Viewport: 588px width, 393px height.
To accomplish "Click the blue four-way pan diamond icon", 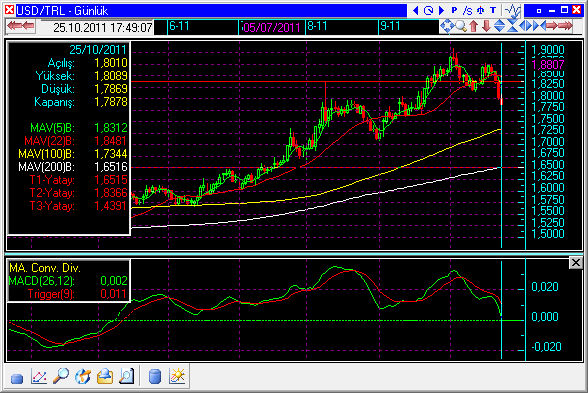I will click(447, 26).
